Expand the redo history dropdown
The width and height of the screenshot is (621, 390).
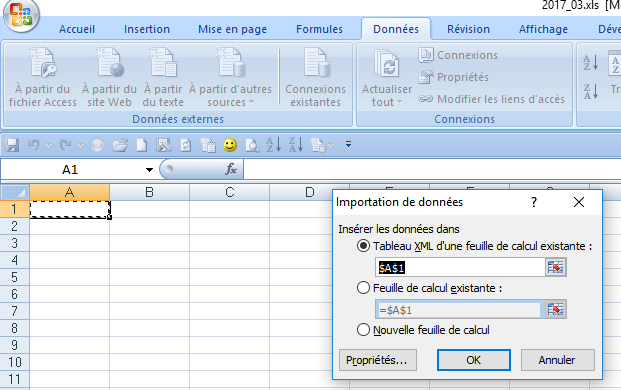click(x=80, y=145)
